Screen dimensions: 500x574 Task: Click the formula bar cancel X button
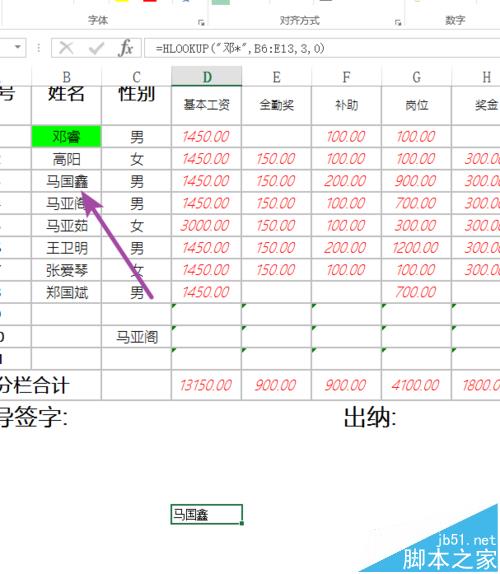click(66, 48)
